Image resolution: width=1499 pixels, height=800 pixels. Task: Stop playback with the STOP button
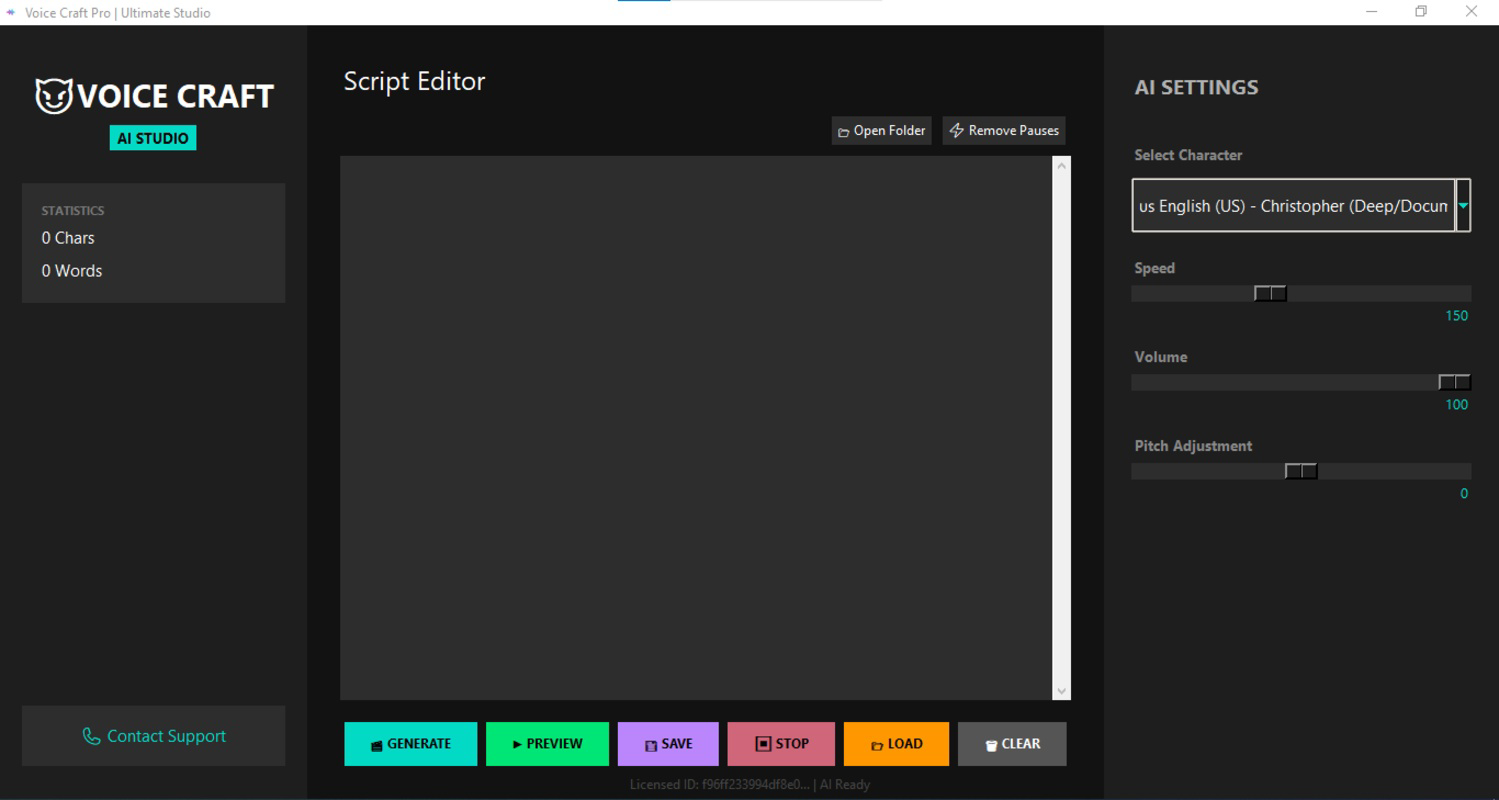coord(781,744)
